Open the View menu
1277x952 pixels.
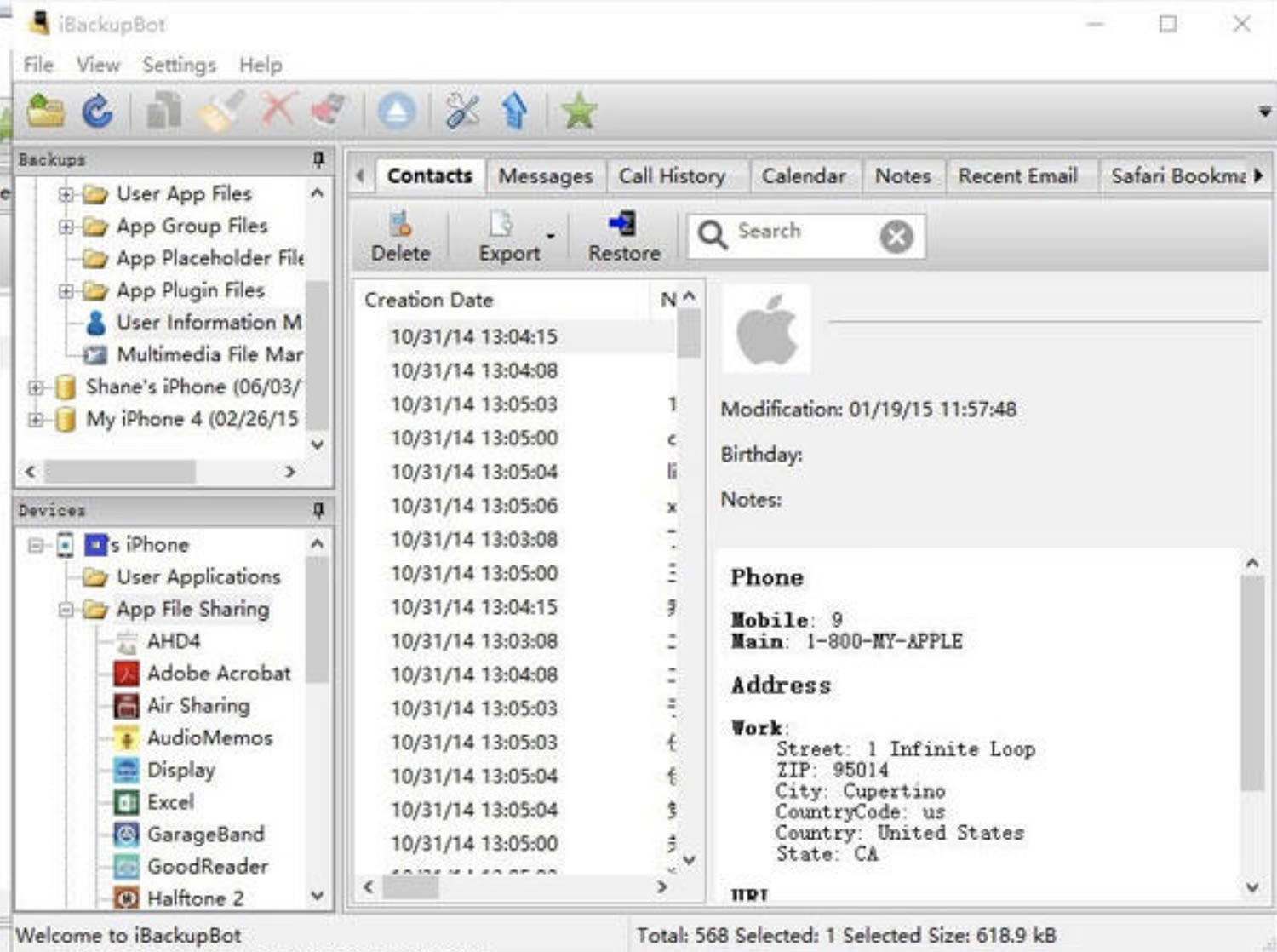point(98,65)
